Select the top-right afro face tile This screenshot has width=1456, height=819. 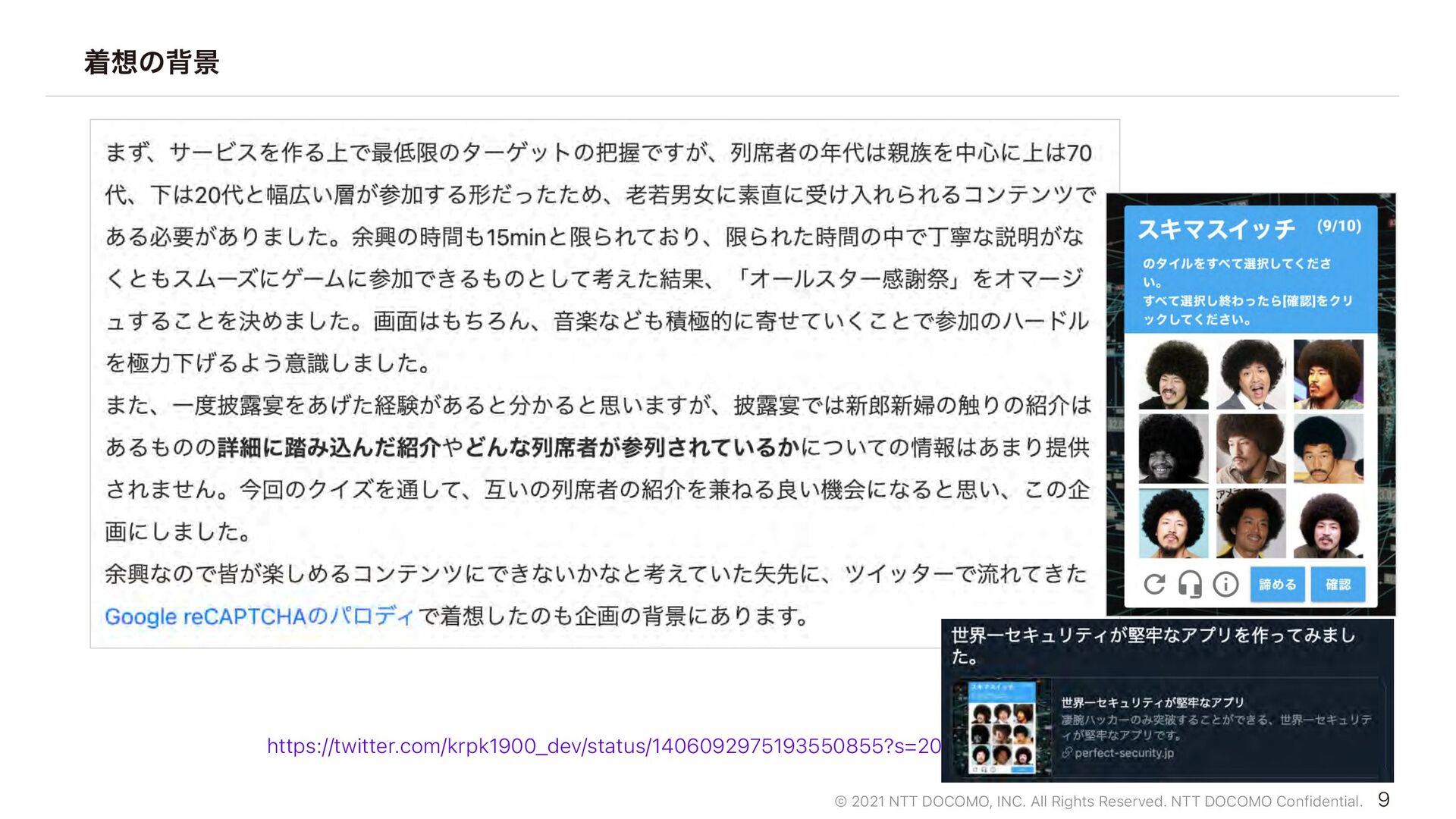pos(1329,375)
